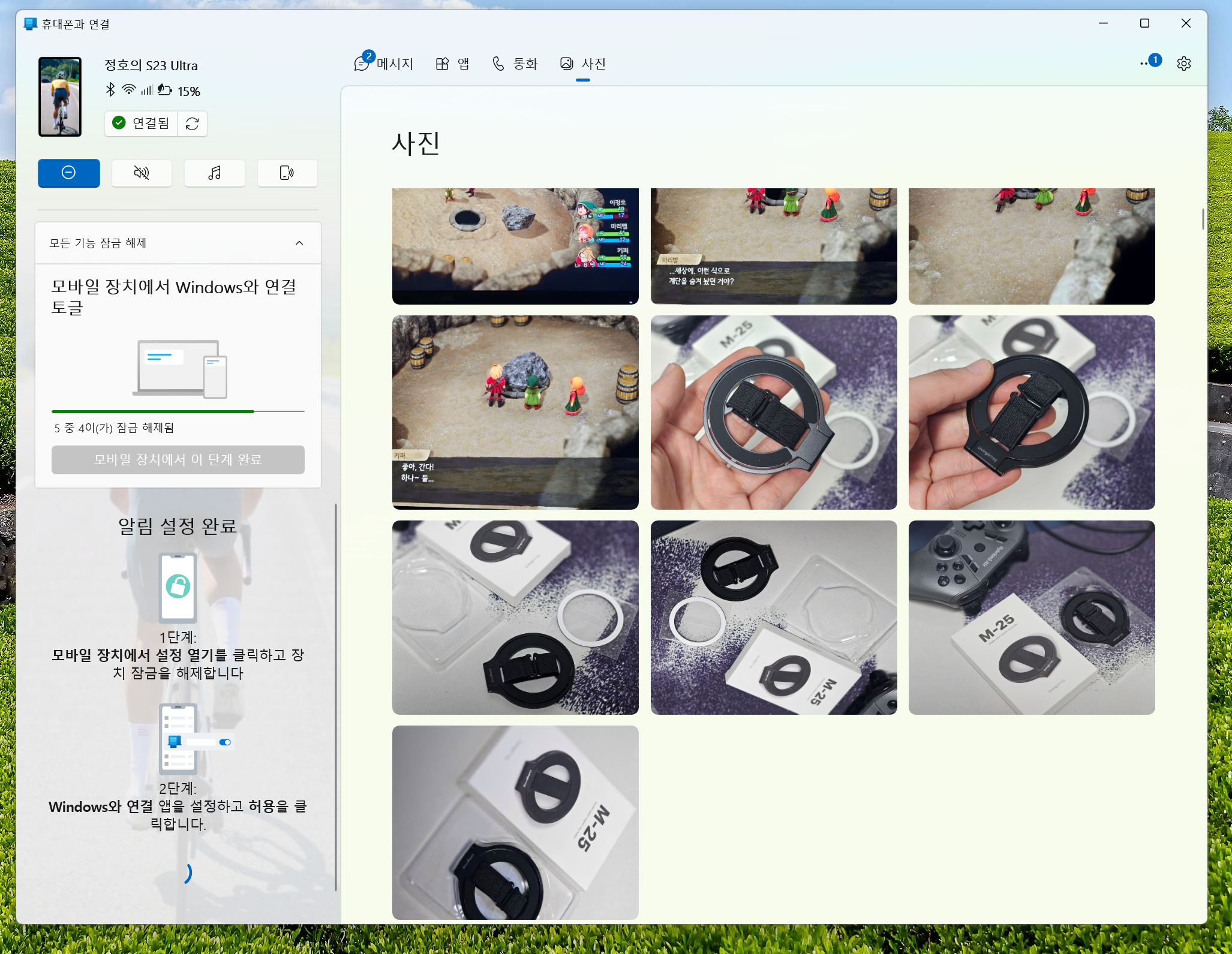
Task: Click the photos list vertical scrollbar
Action: click(1203, 219)
